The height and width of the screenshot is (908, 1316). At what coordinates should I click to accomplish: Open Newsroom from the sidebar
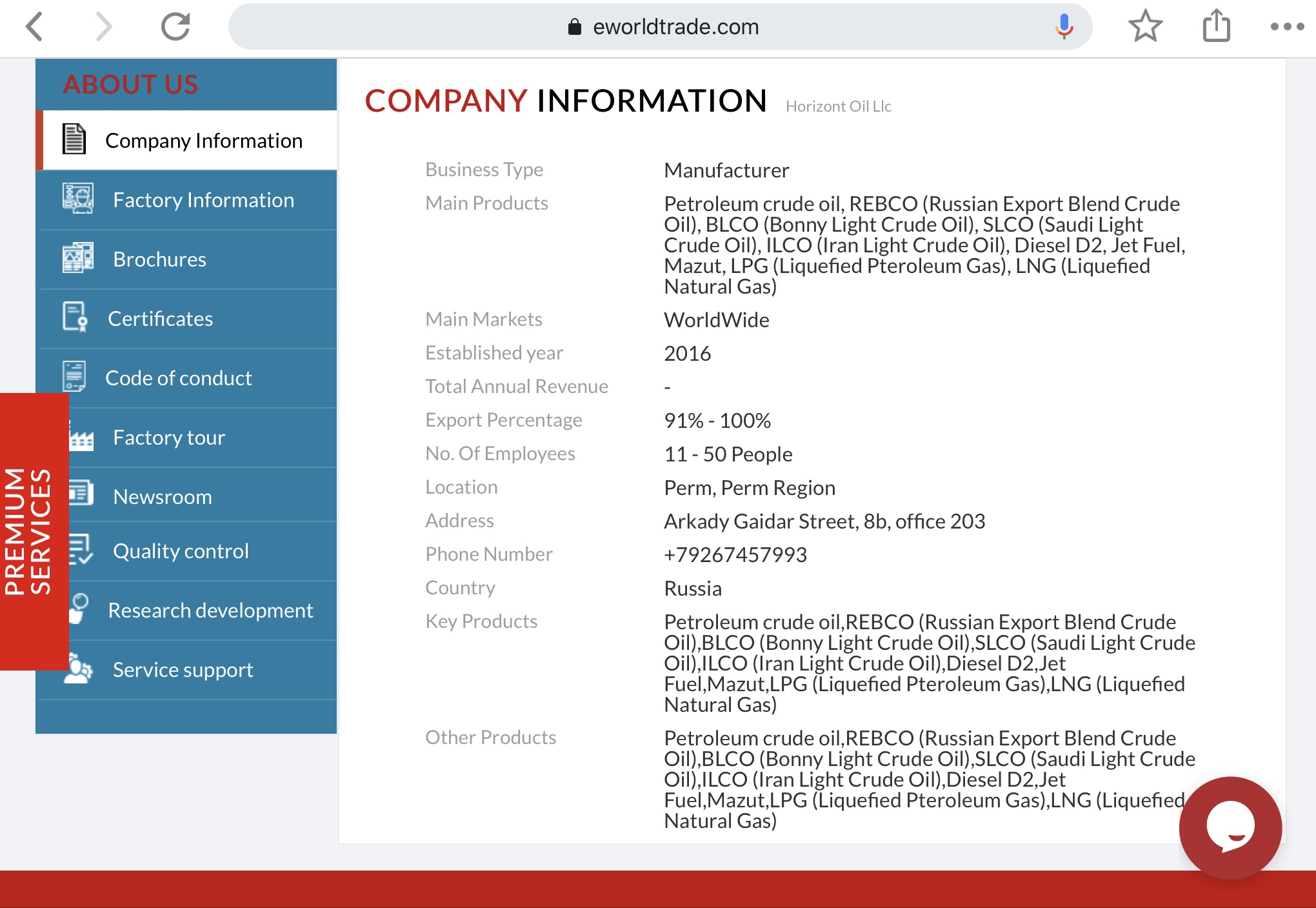163,497
